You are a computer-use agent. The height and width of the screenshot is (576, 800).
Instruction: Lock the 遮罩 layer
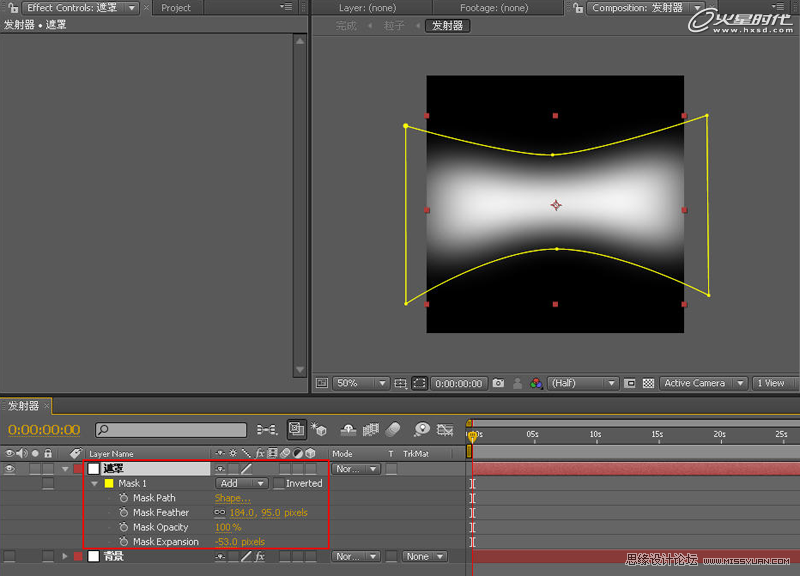pyautogui.click(x=48, y=468)
